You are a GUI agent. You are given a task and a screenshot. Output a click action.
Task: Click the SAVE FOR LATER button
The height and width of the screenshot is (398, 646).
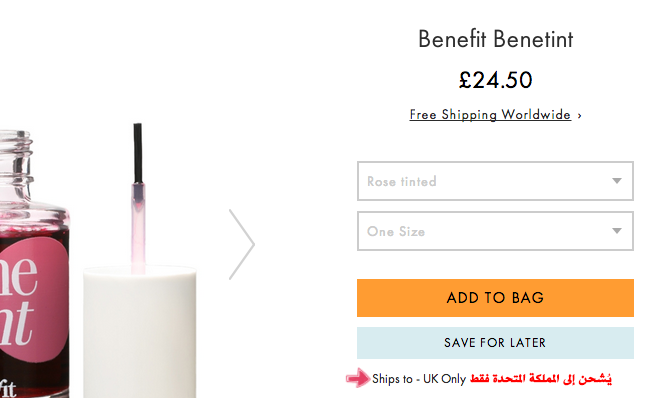pos(495,343)
